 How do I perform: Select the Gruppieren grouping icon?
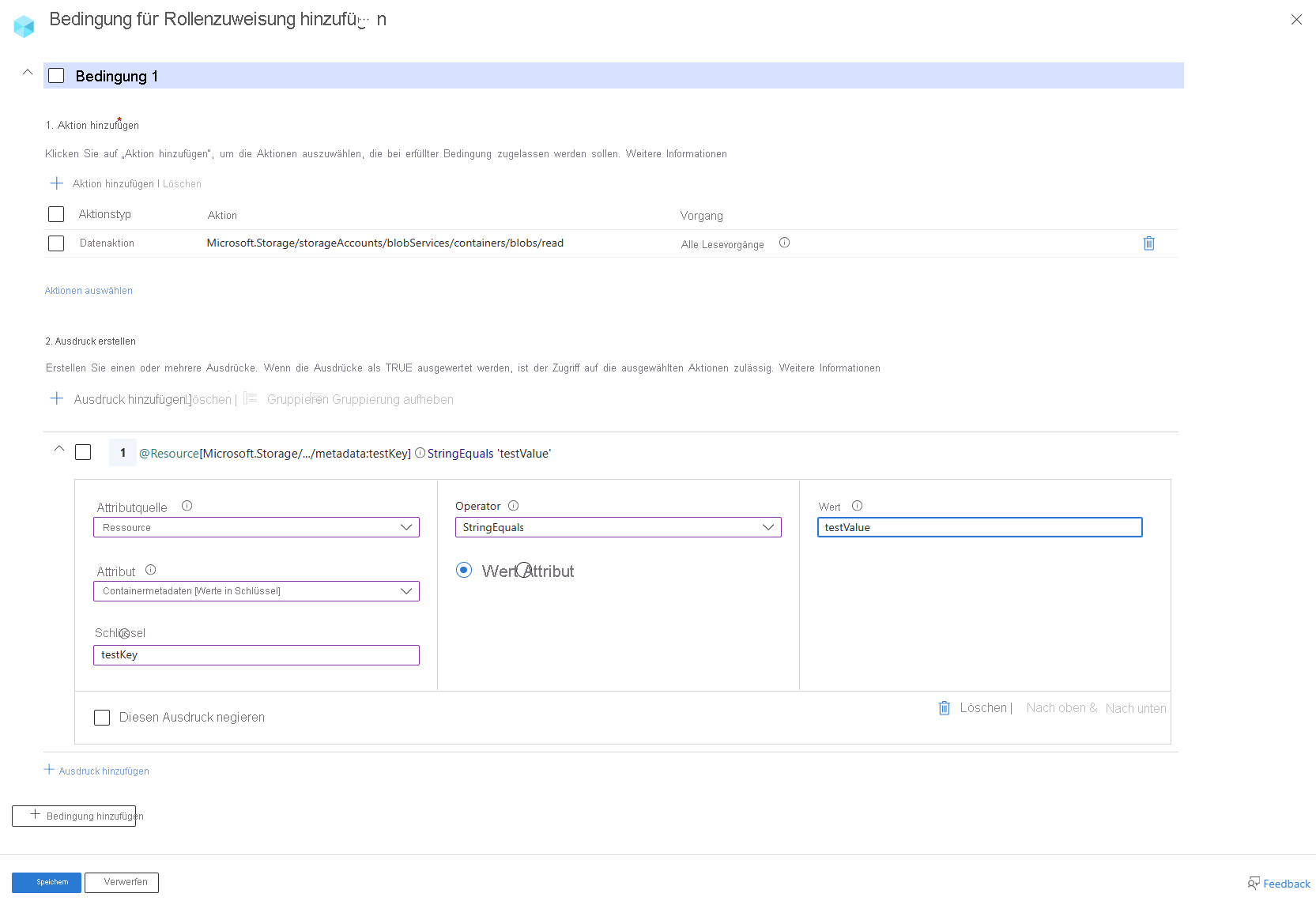250,399
